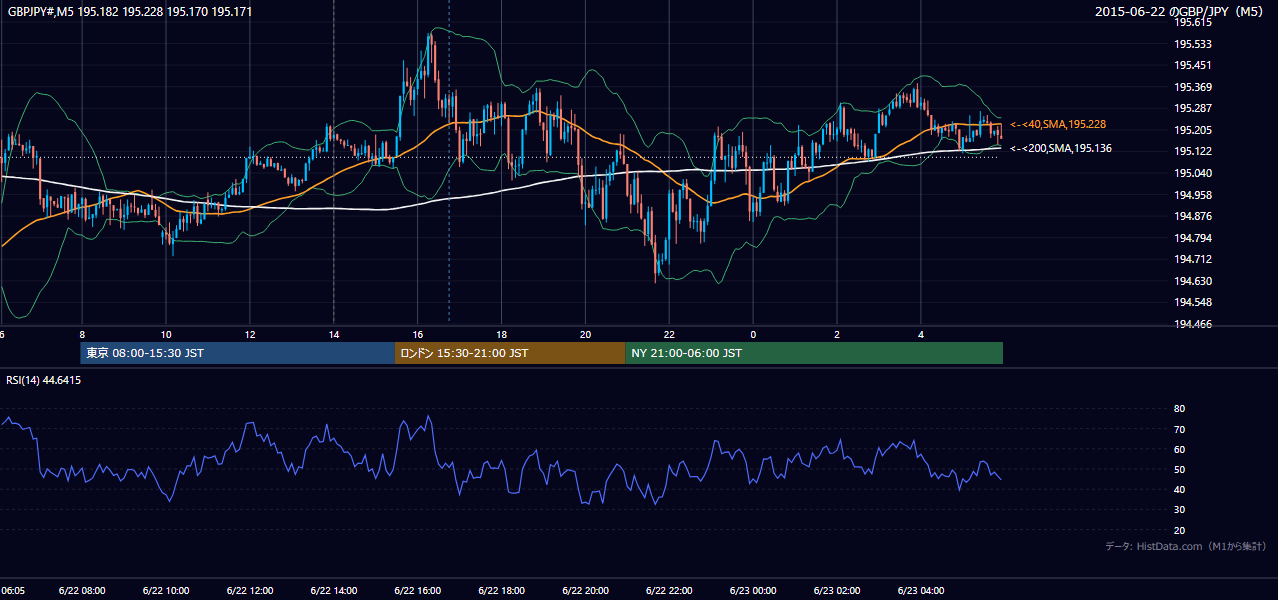
Task: Click hour 22 on price chart time axis
Action: (669, 334)
